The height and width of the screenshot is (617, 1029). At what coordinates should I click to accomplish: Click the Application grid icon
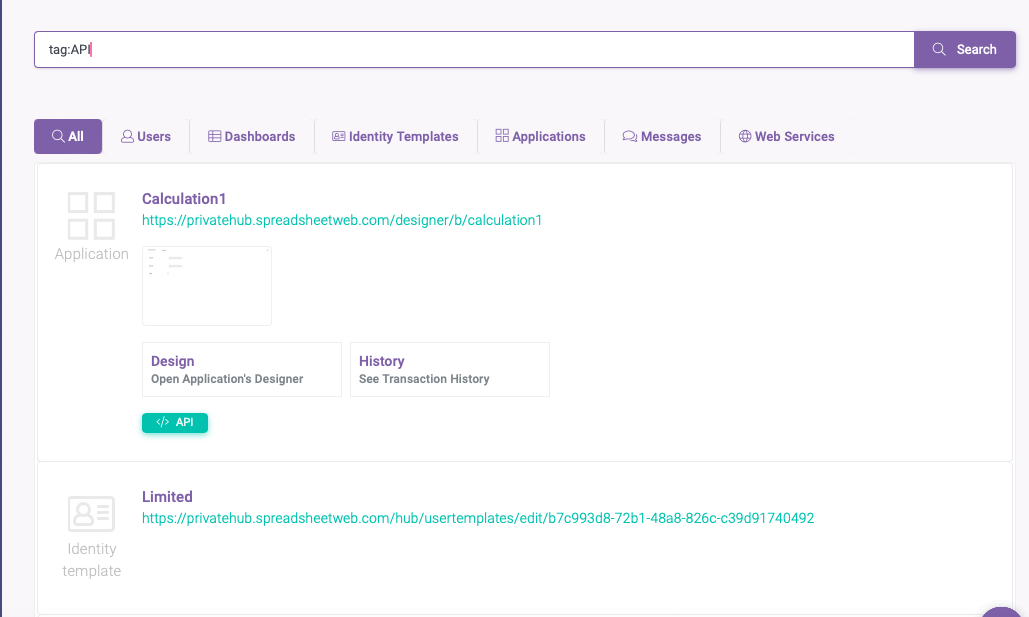91,216
